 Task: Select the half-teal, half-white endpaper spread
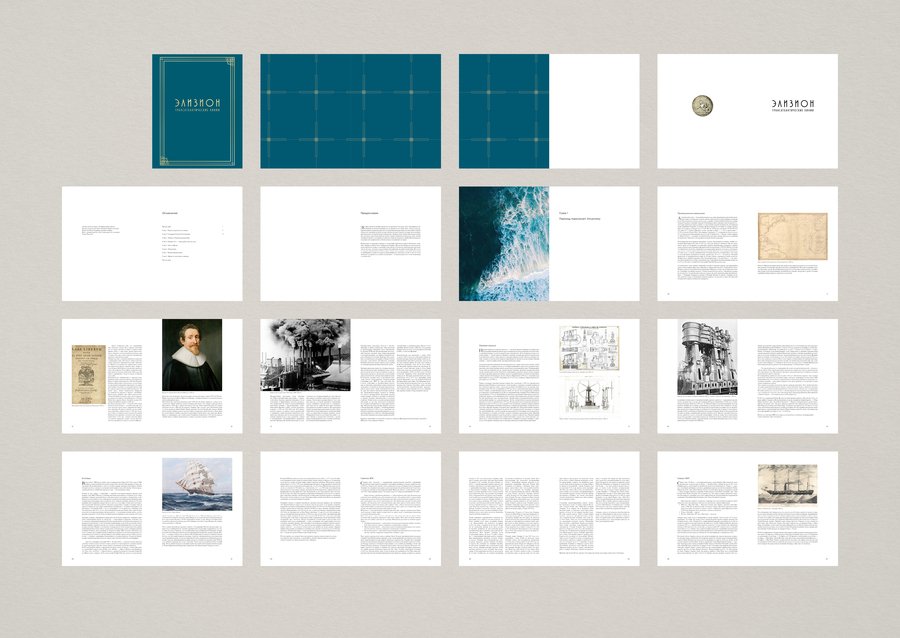[549, 111]
